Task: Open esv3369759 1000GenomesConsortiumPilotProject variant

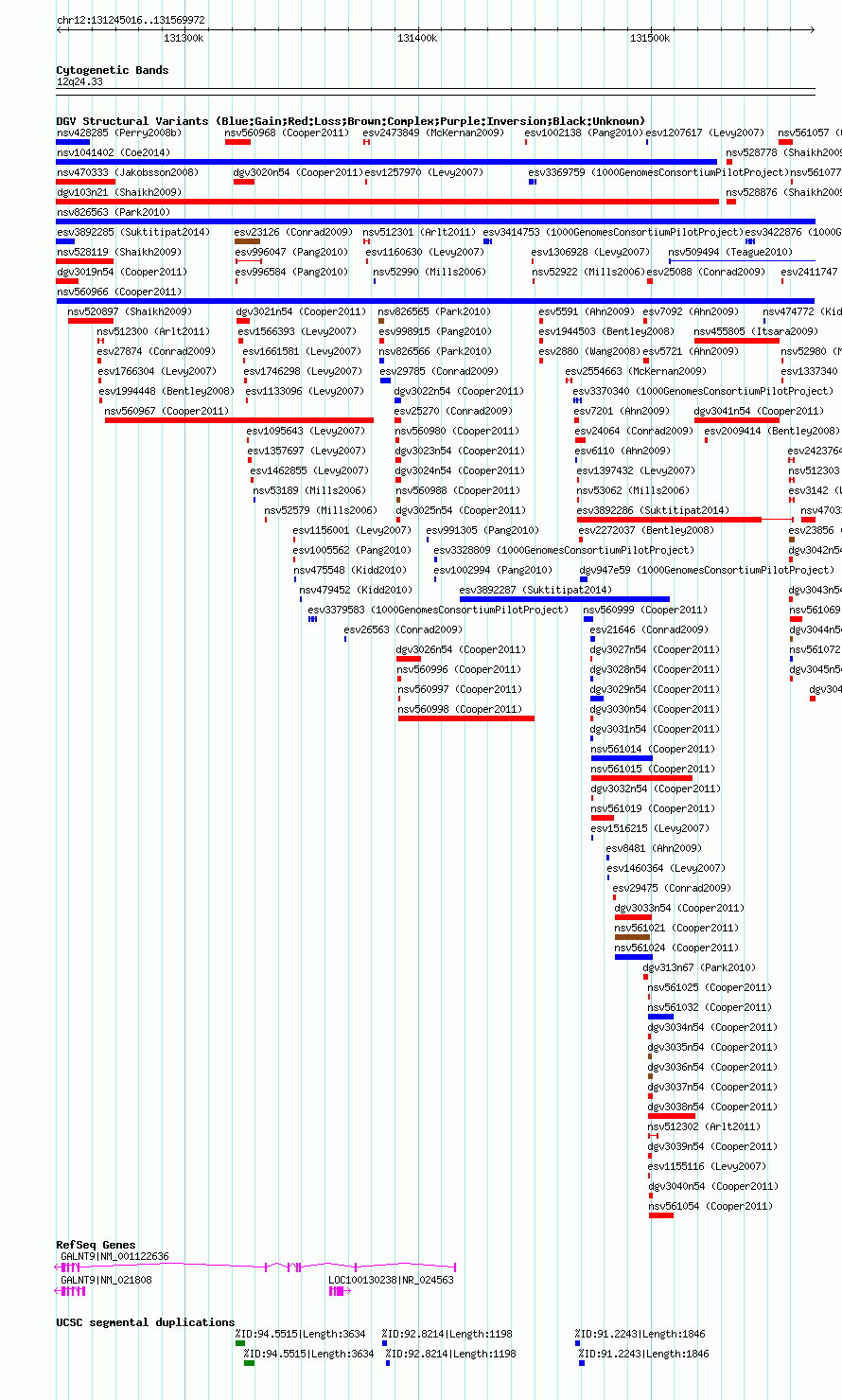Action: pyautogui.click(x=658, y=173)
